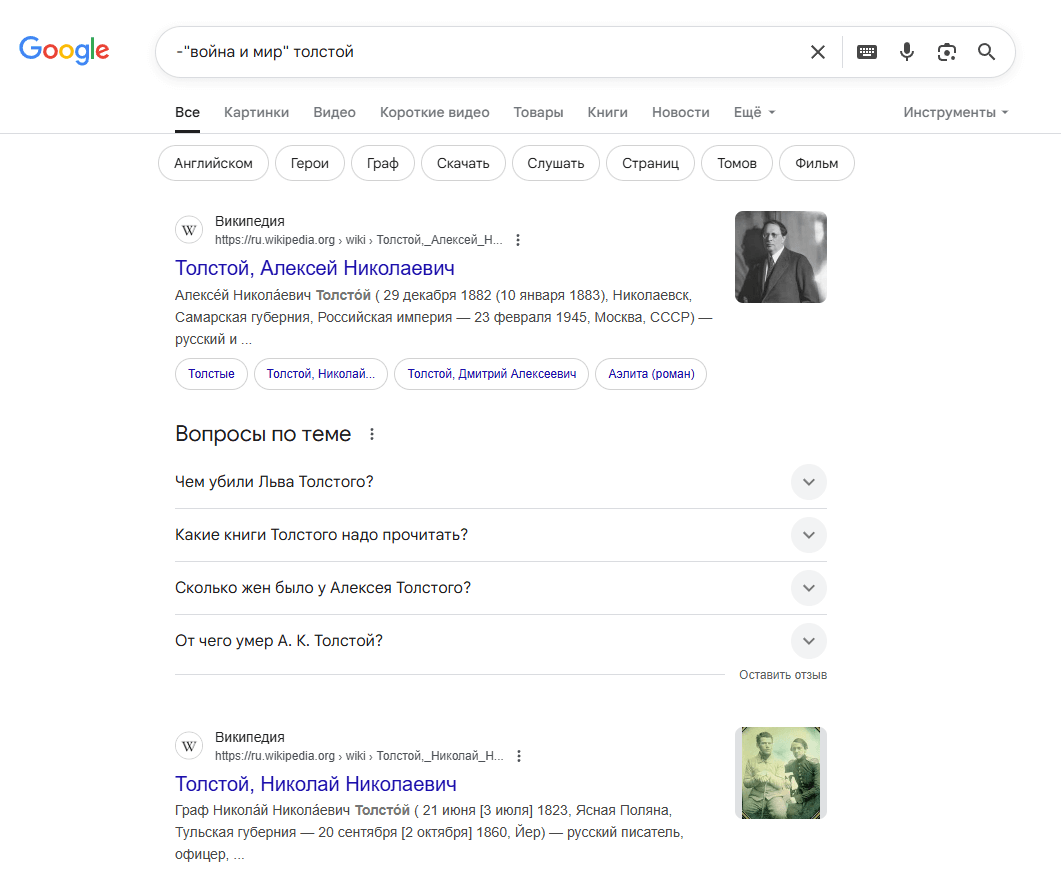Expand the Ещё dropdown menu
The width and height of the screenshot is (1061, 881).
pos(754,112)
